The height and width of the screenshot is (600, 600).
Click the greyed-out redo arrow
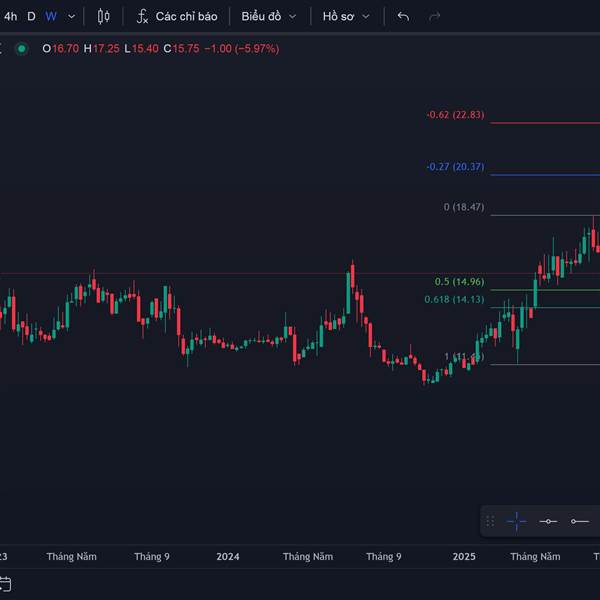(435, 16)
